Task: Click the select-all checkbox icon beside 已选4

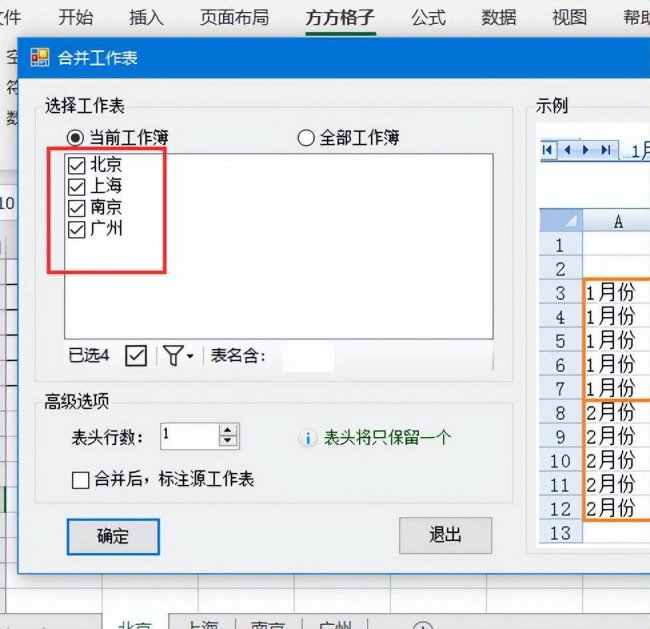Action: tap(136, 356)
